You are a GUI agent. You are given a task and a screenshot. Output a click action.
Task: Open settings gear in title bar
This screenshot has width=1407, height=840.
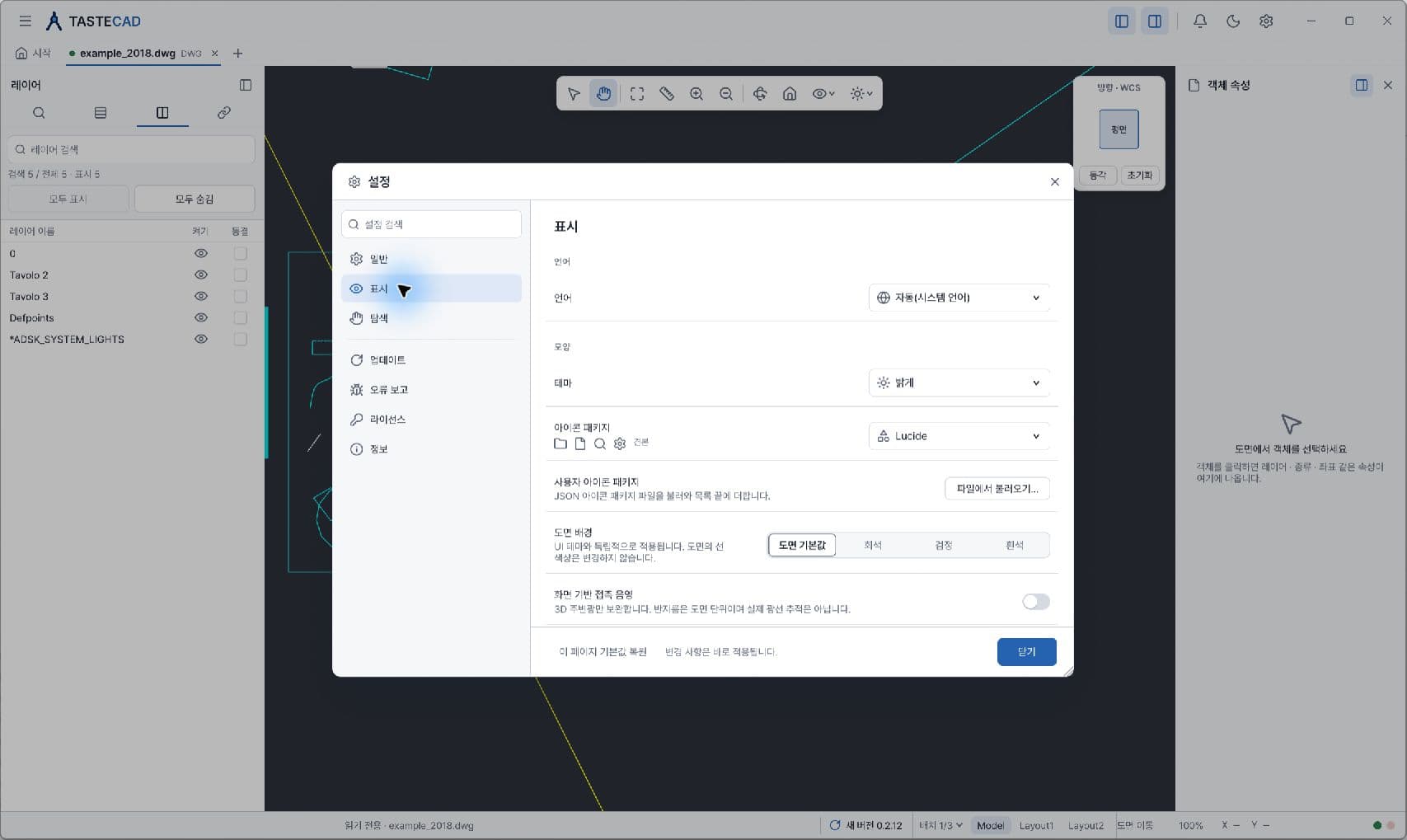tap(1266, 21)
